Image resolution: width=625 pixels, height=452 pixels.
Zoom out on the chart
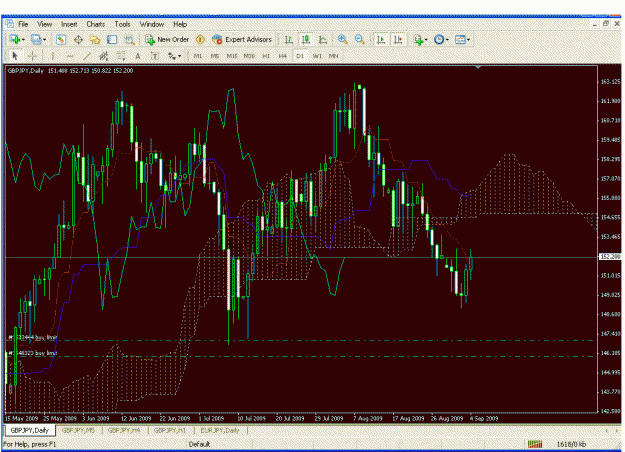[360, 39]
